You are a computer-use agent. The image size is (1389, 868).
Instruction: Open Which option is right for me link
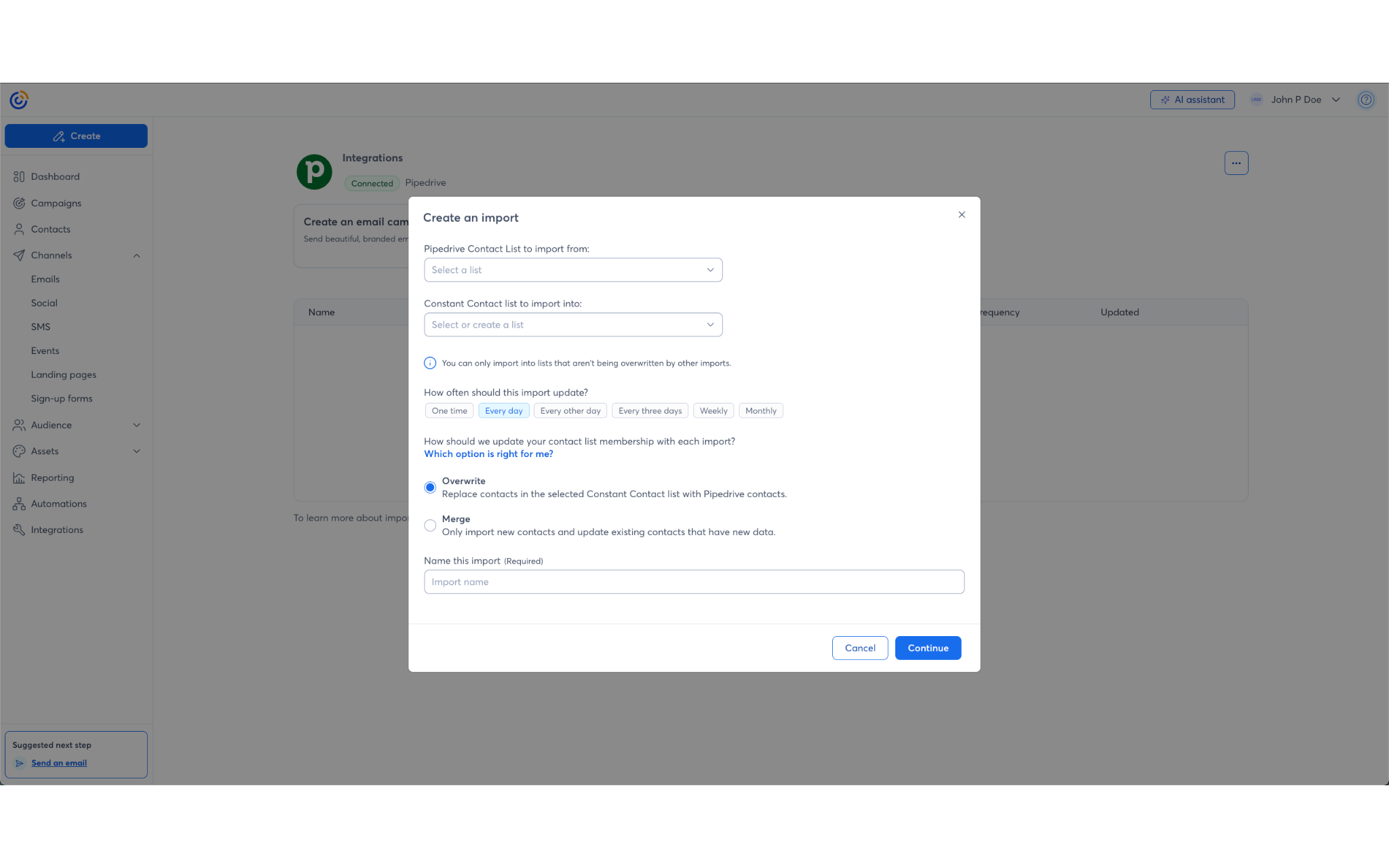488,454
